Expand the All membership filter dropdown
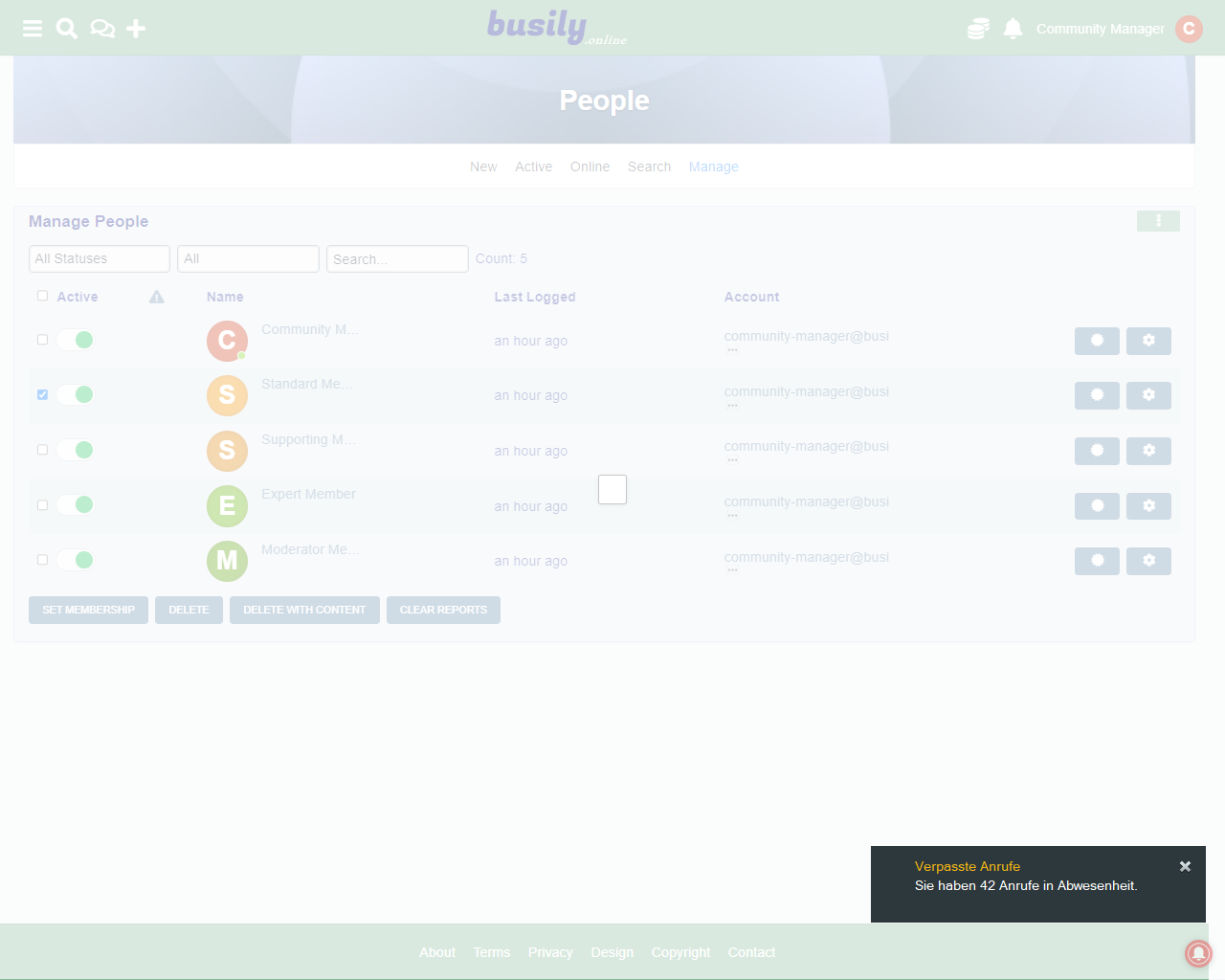This screenshot has height=980, width=1225. tap(248, 258)
